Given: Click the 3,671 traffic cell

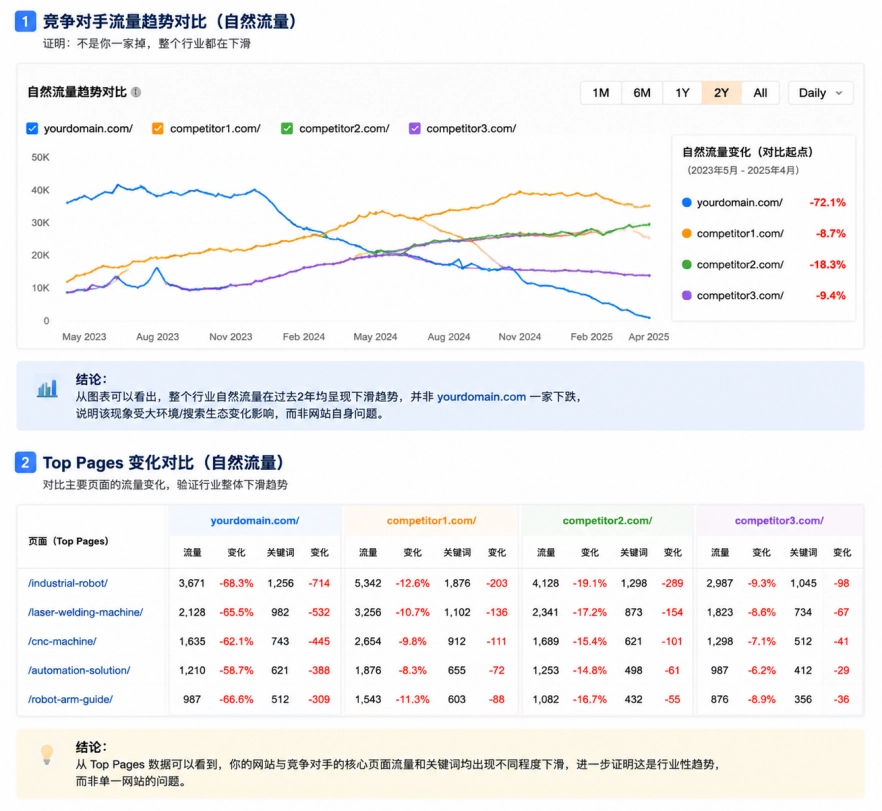Looking at the screenshot, I should 192,583.
